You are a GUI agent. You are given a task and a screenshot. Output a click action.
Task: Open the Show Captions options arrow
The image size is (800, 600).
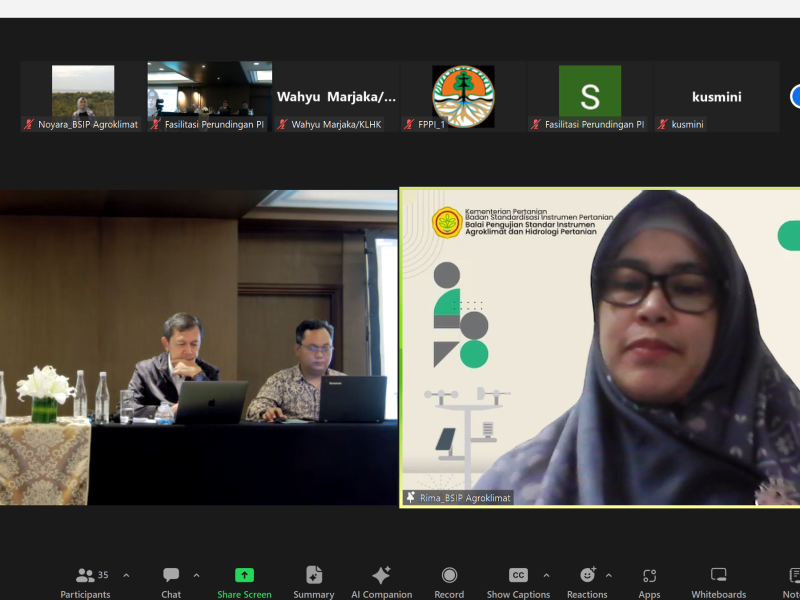tap(546, 575)
